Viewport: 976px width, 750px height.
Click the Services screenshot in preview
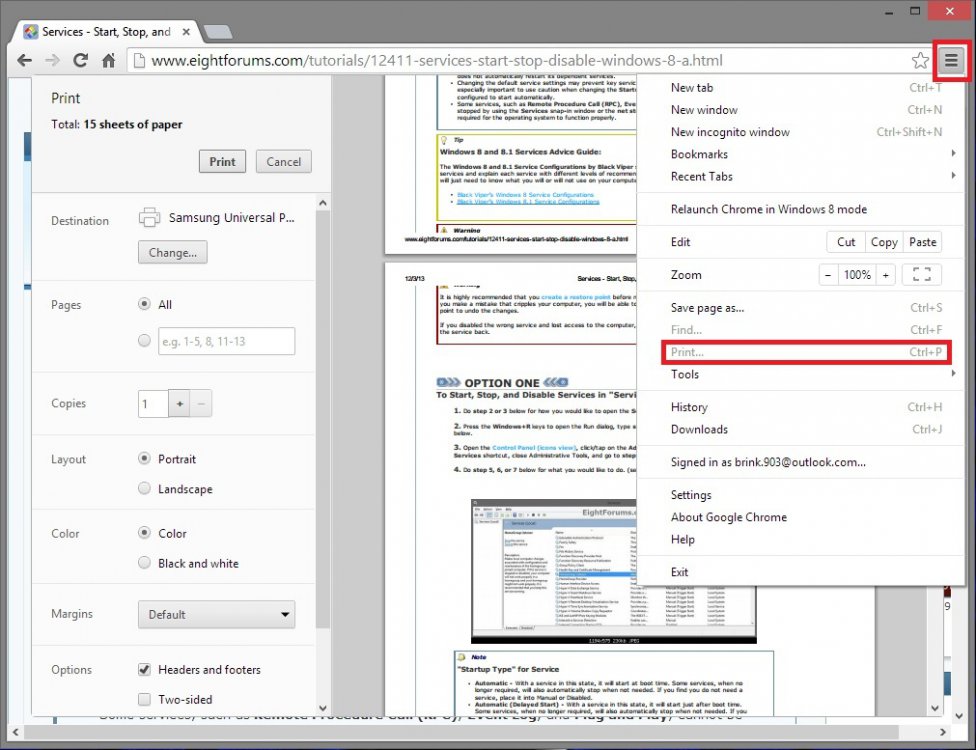[613, 571]
